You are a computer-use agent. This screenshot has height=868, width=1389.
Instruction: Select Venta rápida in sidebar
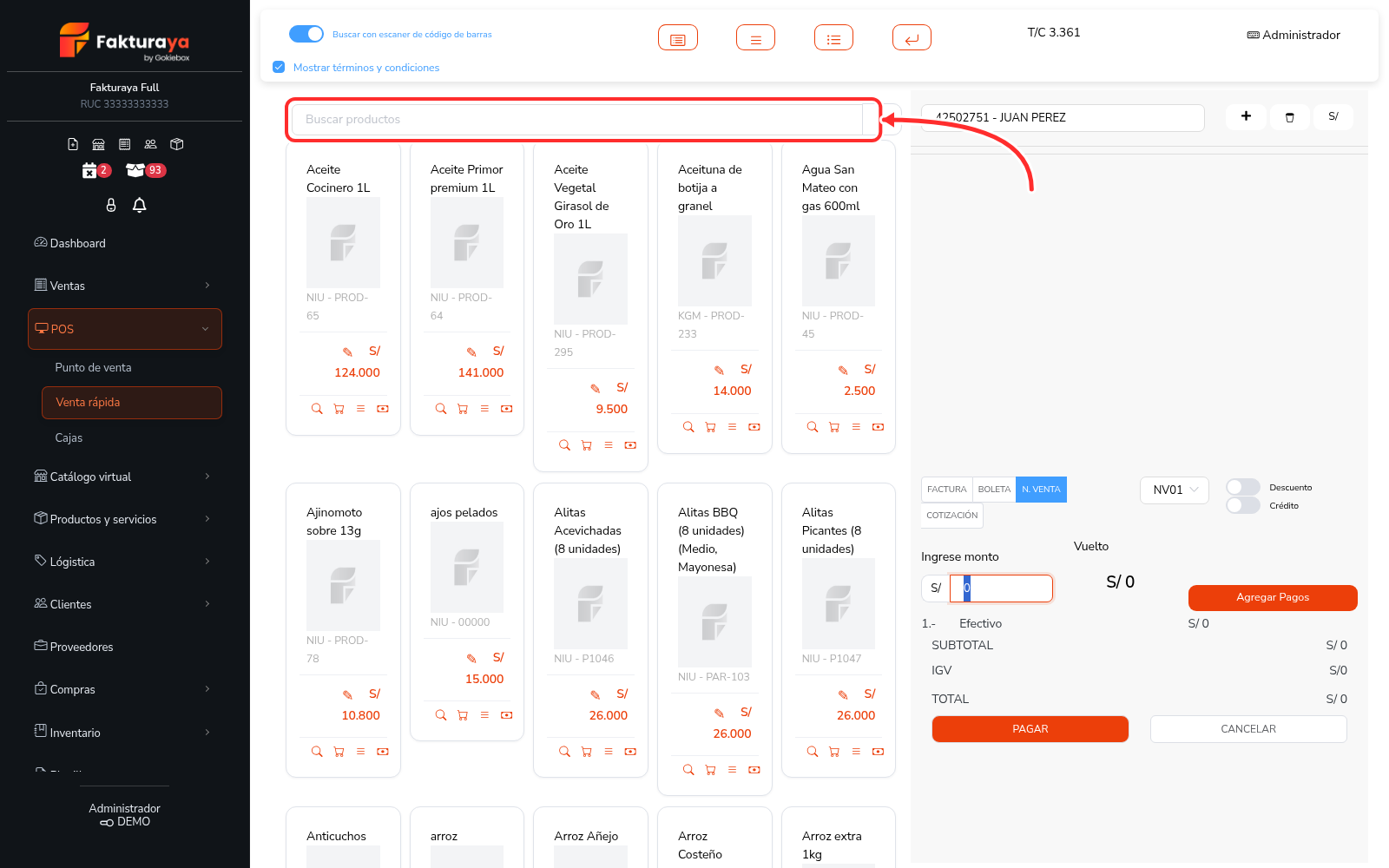coord(132,403)
